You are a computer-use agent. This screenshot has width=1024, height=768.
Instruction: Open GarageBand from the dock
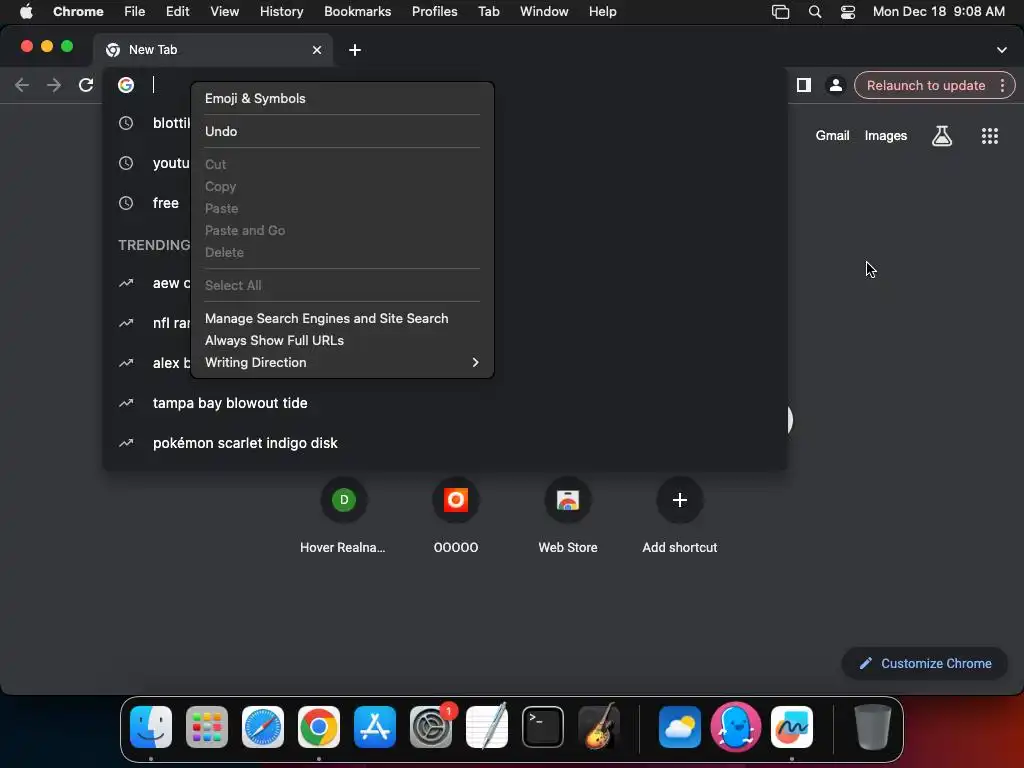[599, 726]
